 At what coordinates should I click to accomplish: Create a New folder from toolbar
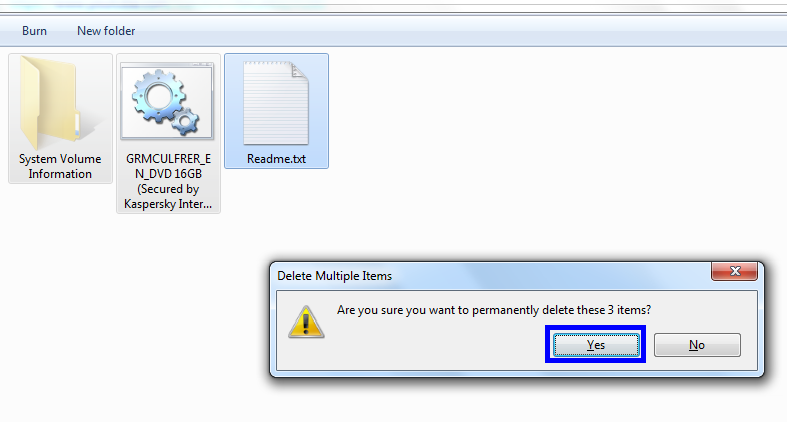click(106, 31)
